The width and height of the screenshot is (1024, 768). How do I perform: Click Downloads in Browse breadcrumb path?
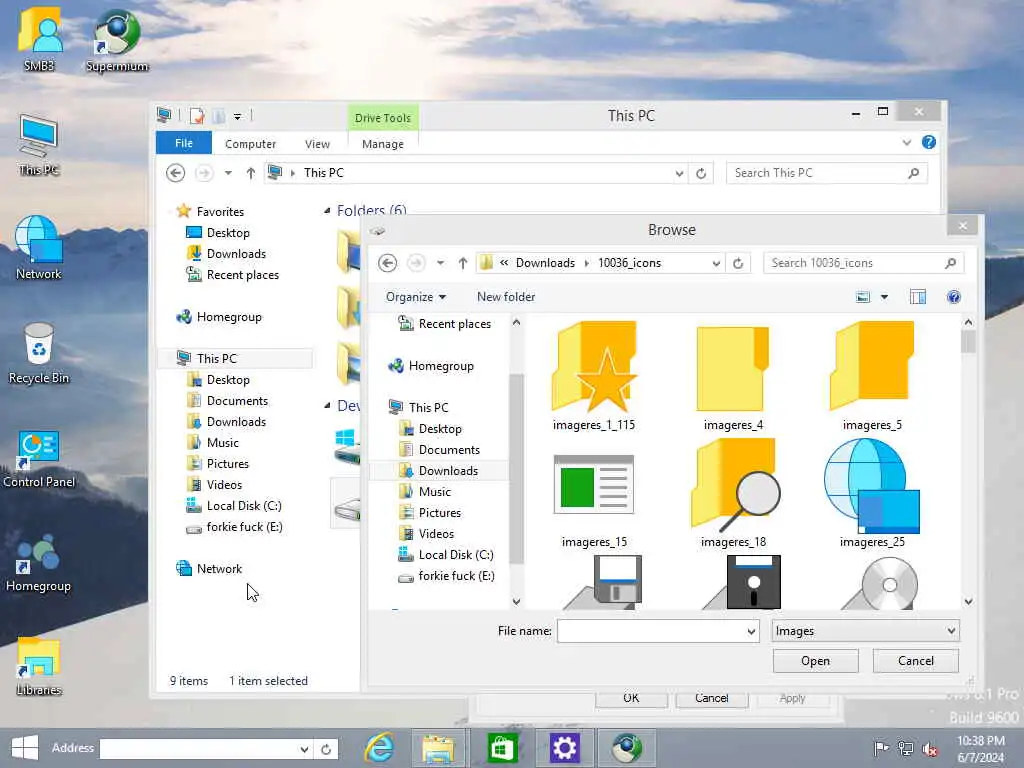[x=545, y=263]
